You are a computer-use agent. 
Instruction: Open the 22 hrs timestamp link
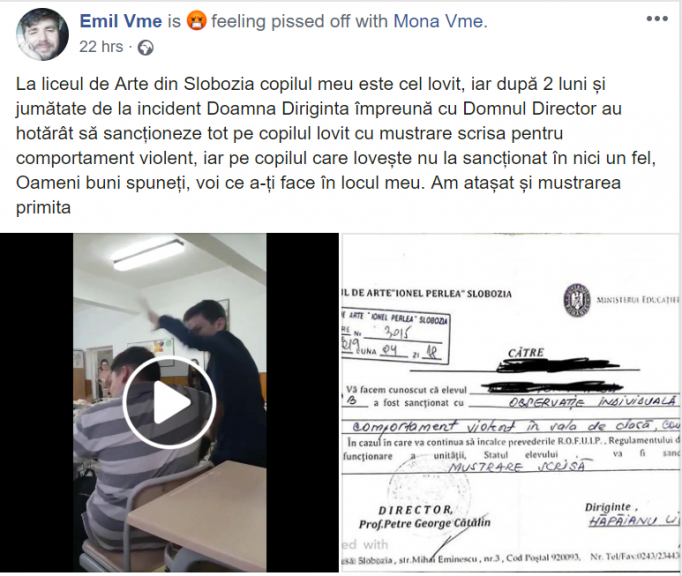pos(101,47)
